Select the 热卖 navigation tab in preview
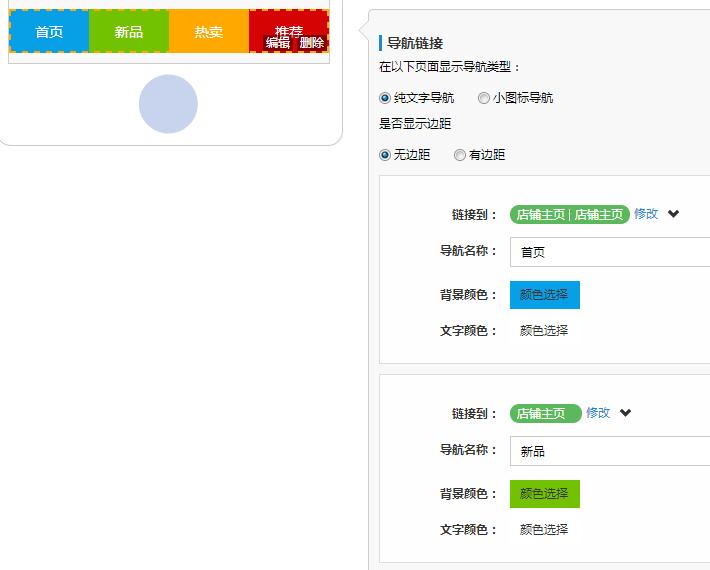The image size is (710, 570). [x=209, y=32]
